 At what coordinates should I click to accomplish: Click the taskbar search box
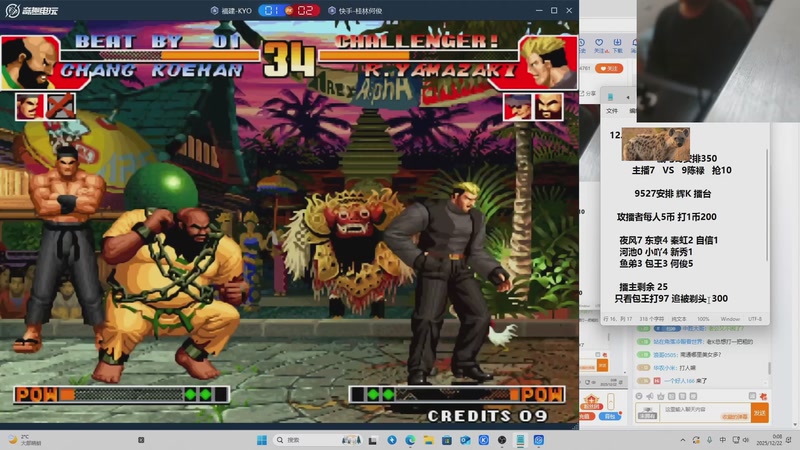tap(318, 440)
